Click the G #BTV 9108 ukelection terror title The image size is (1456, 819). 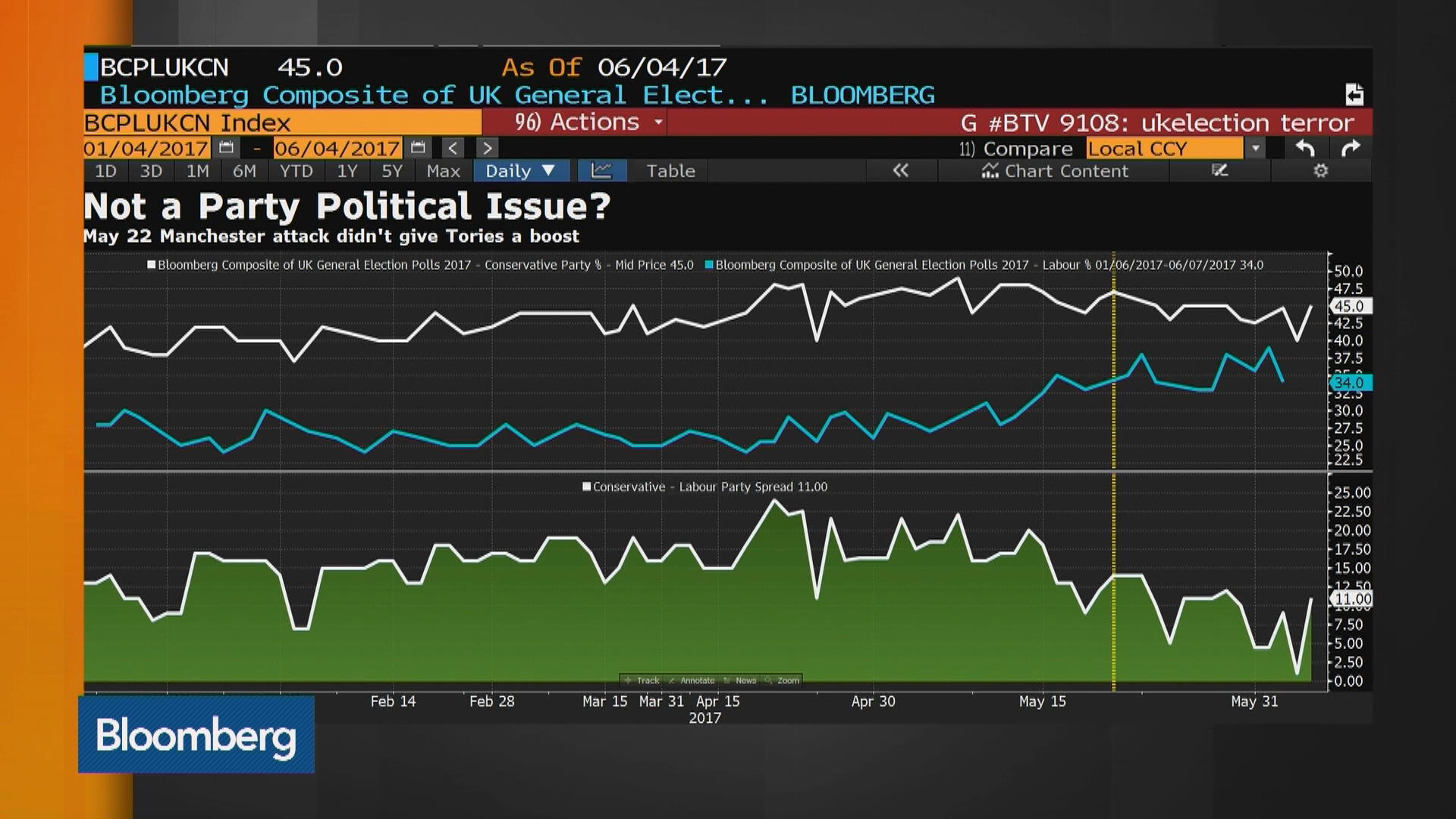pyautogui.click(x=1157, y=122)
